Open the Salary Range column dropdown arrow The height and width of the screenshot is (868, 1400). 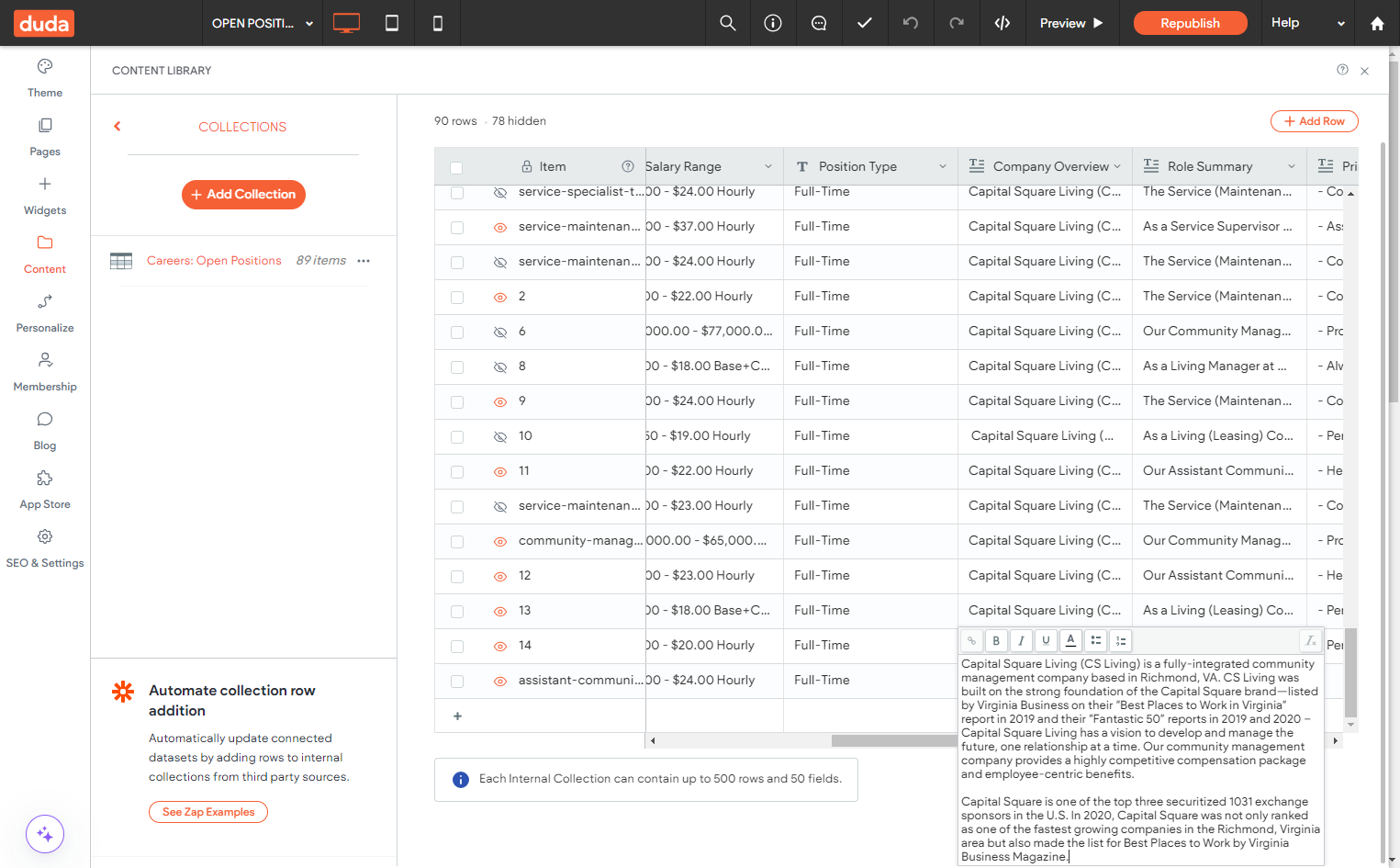coord(768,166)
